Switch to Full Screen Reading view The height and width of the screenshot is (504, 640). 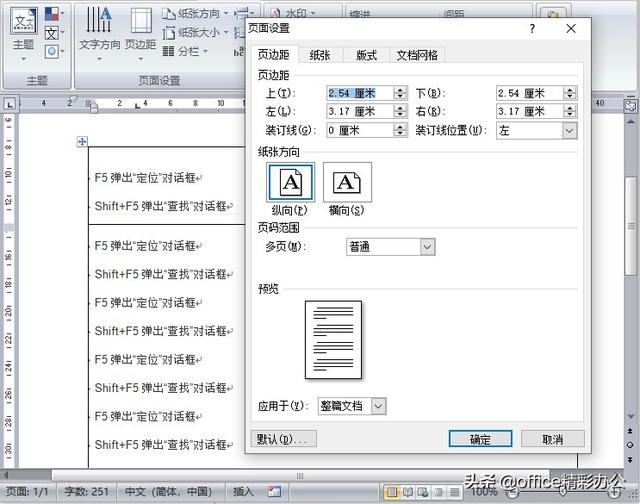(x=407, y=493)
